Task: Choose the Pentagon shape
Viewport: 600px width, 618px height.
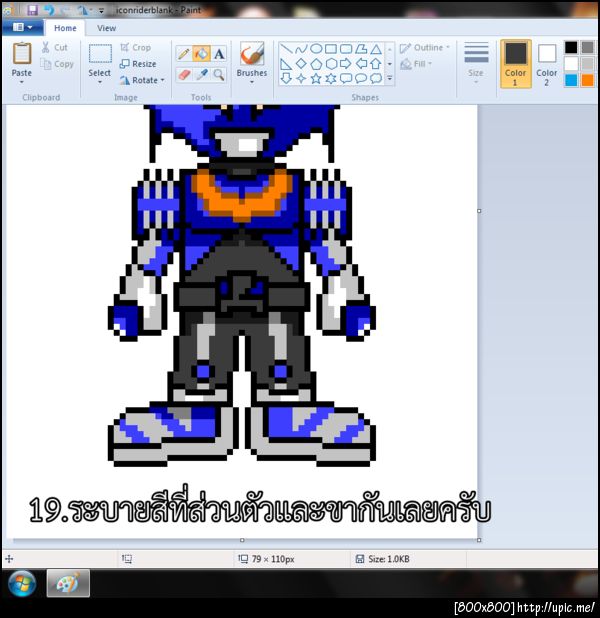Action: tap(316, 64)
